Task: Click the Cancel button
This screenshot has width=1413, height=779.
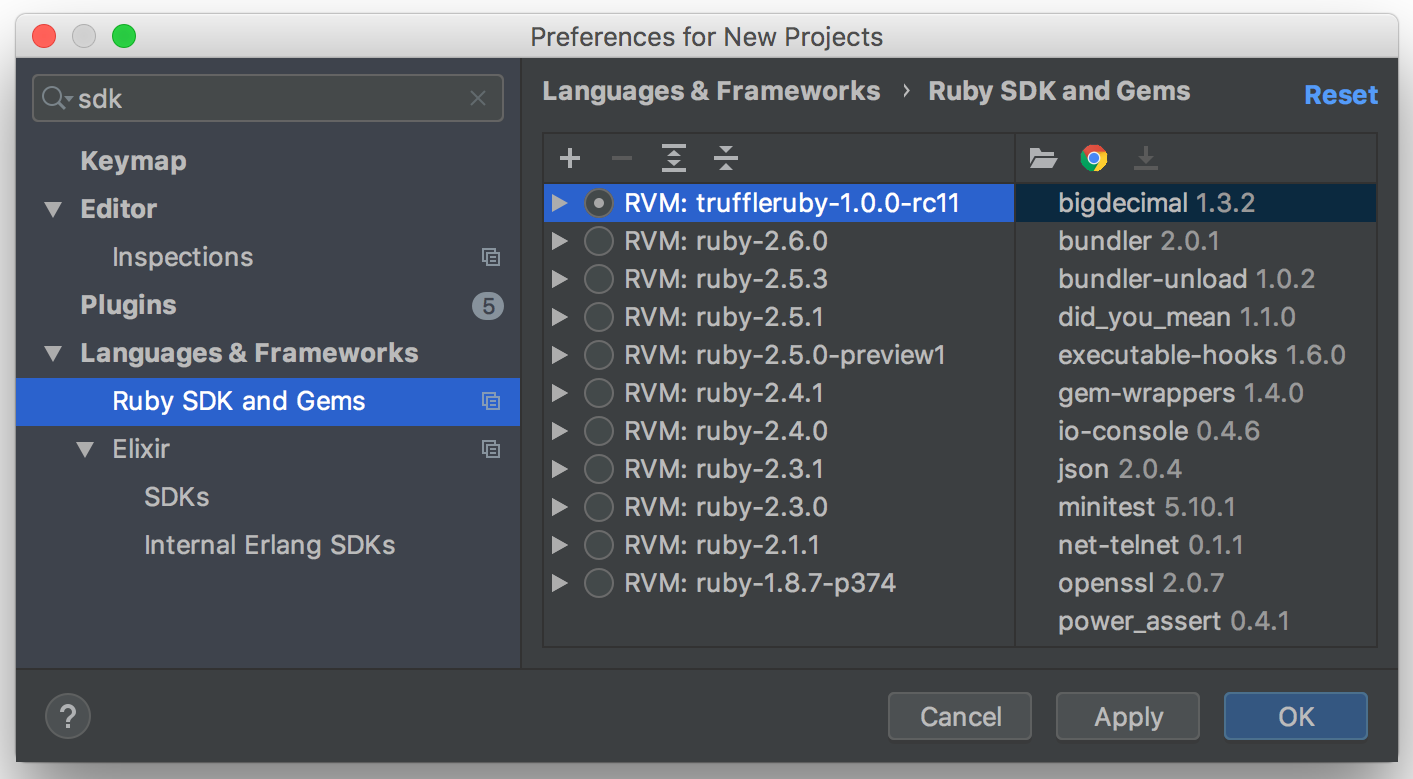Action: pos(960,716)
